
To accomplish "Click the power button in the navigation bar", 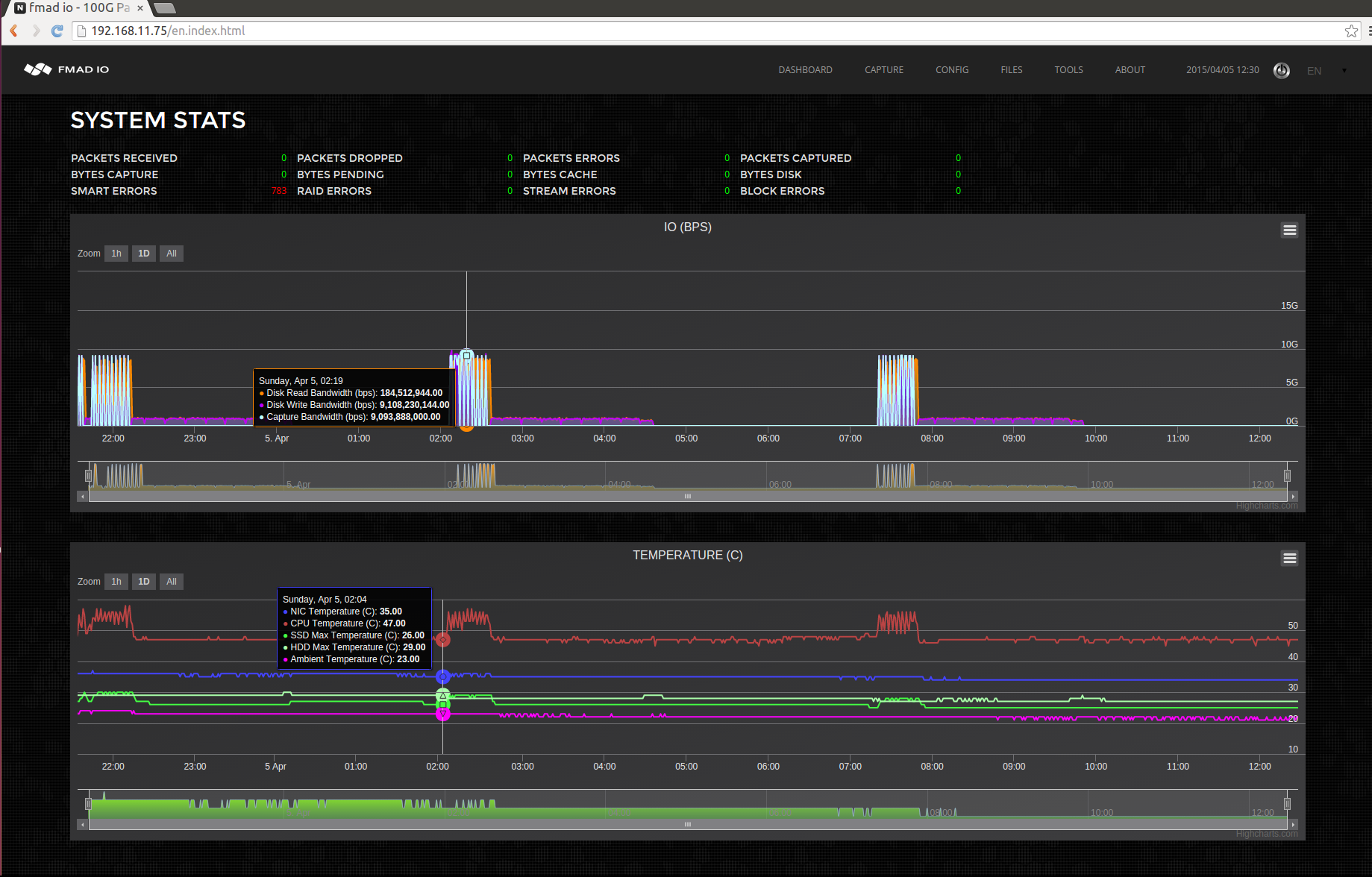I will [x=1282, y=70].
